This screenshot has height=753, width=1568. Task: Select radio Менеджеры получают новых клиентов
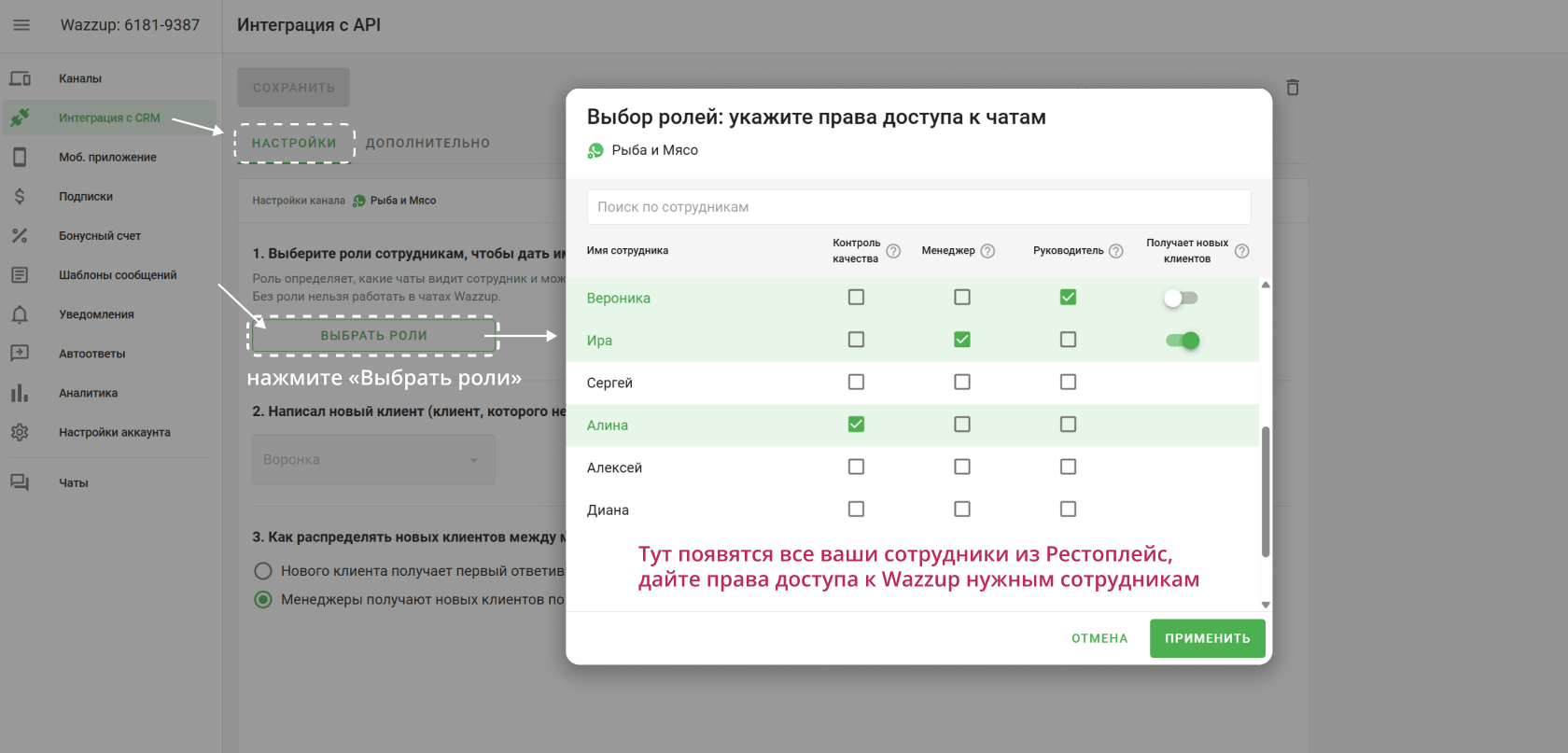(263, 599)
